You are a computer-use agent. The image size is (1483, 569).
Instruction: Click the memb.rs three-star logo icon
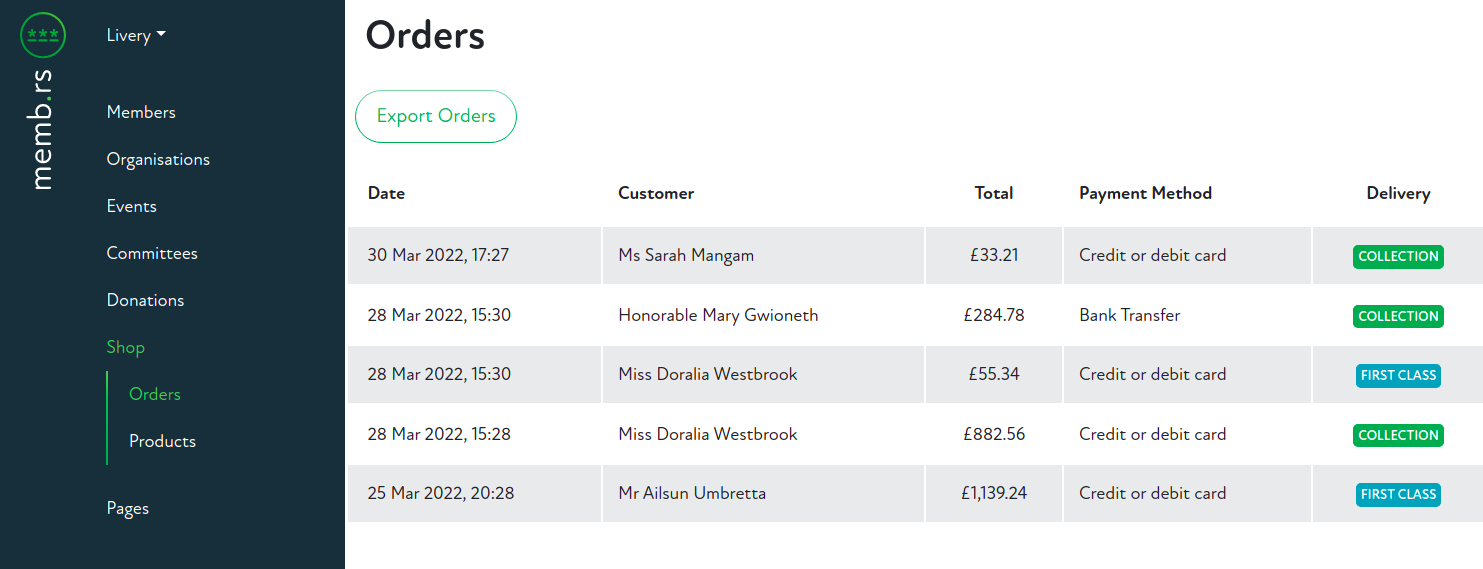(x=43, y=35)
